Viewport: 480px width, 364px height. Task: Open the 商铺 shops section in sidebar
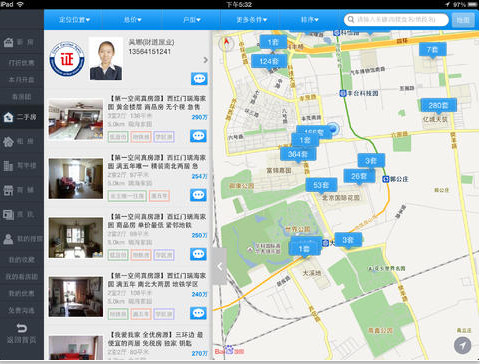click(22, 190)
